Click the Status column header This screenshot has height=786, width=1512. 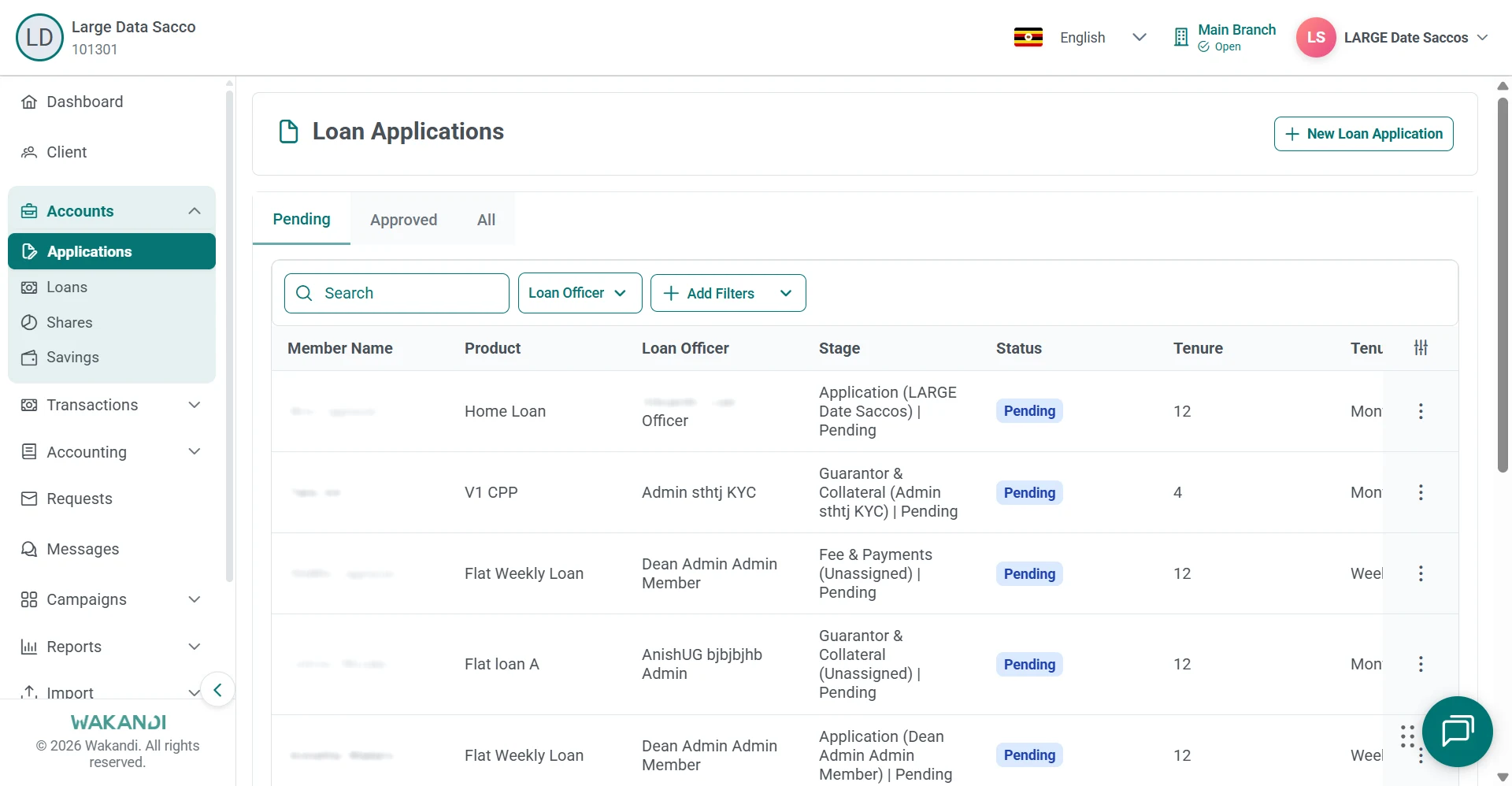click(x=1018, y=348)
